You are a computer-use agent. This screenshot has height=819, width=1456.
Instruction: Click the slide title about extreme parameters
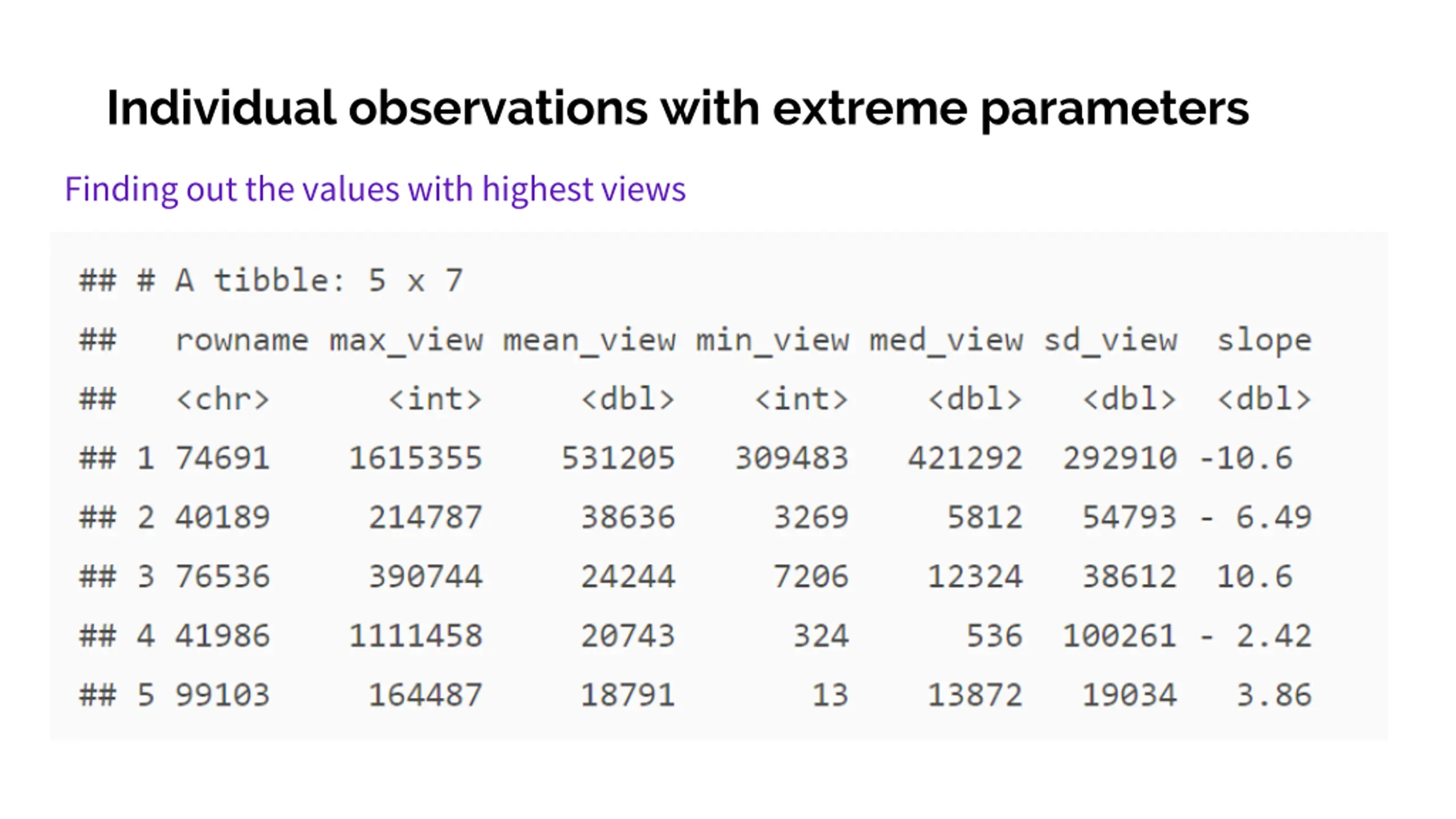point(677,108)
